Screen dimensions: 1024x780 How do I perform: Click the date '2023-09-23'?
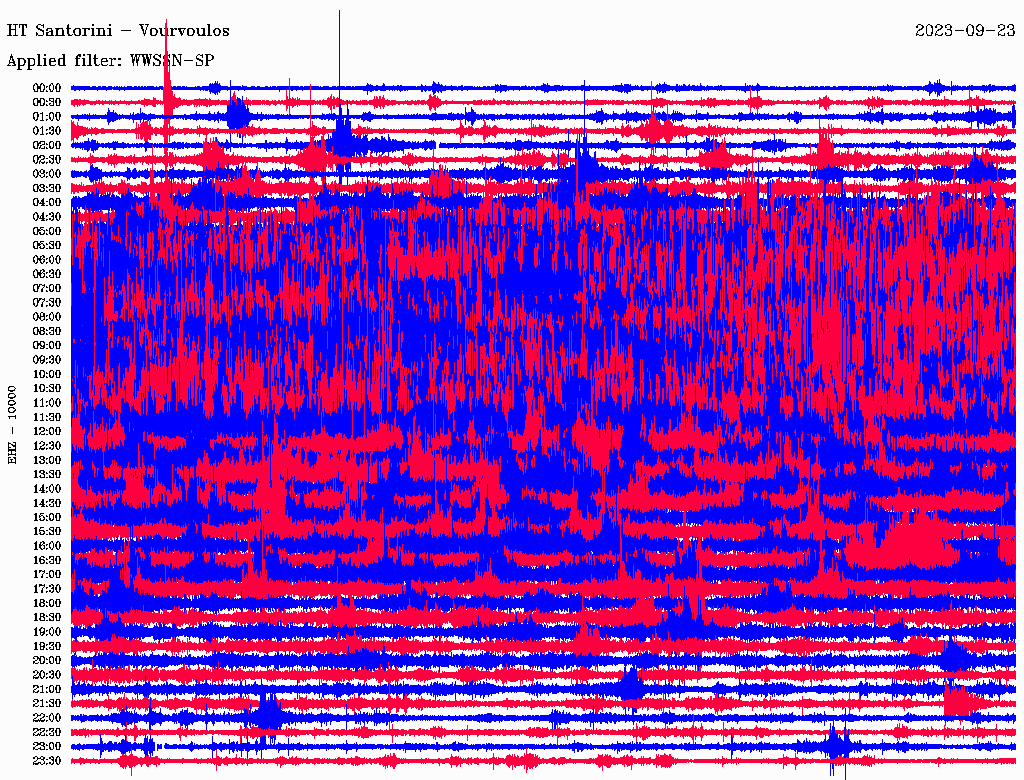965,31
